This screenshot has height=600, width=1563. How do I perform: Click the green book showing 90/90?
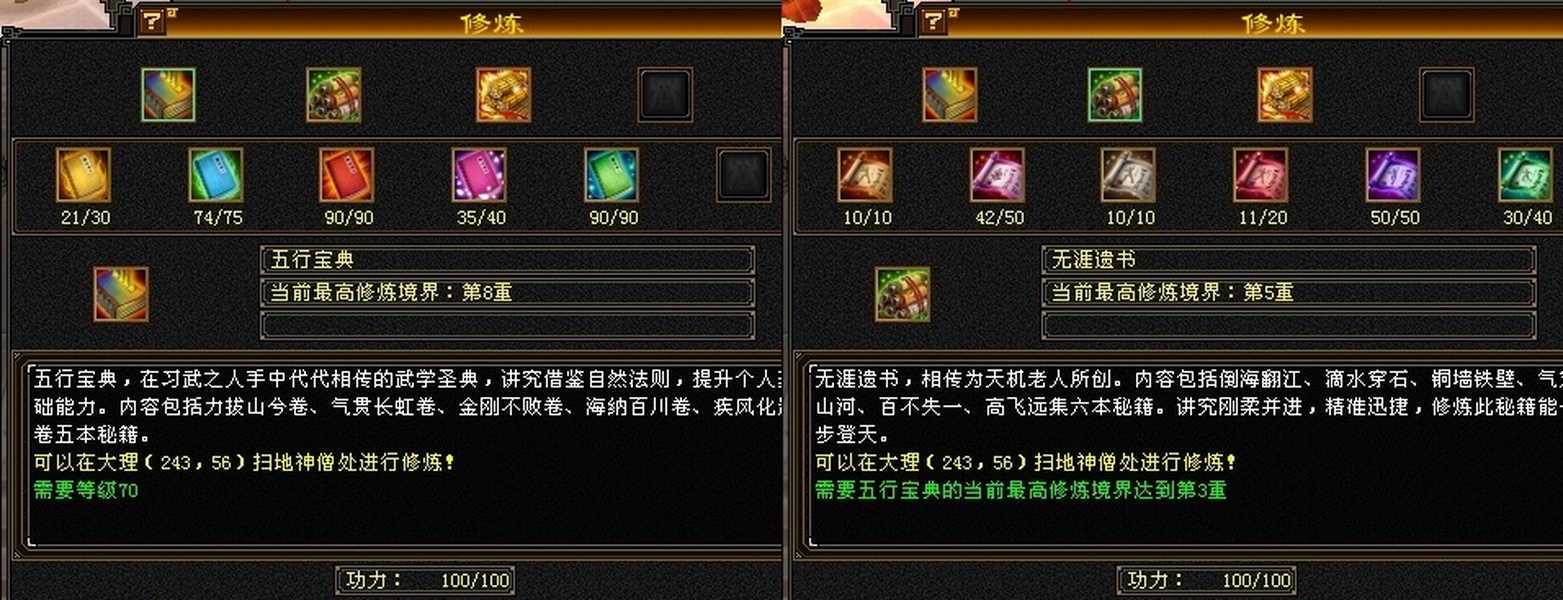point(612,175)
